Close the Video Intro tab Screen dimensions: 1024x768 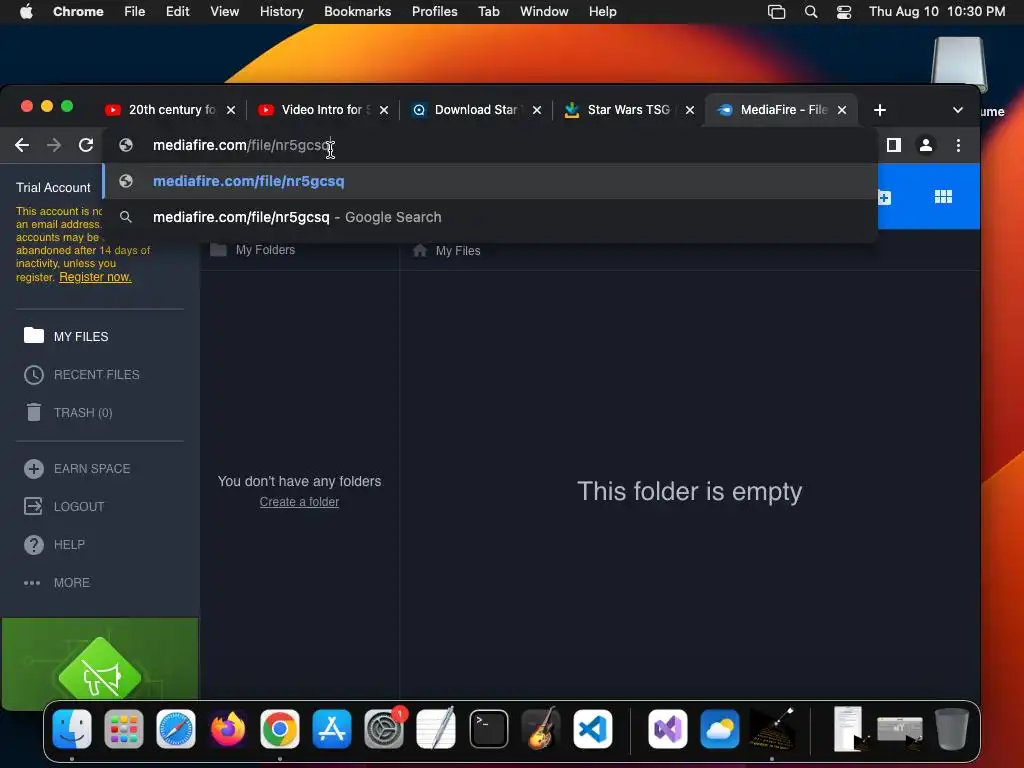[x=384, y=110]
